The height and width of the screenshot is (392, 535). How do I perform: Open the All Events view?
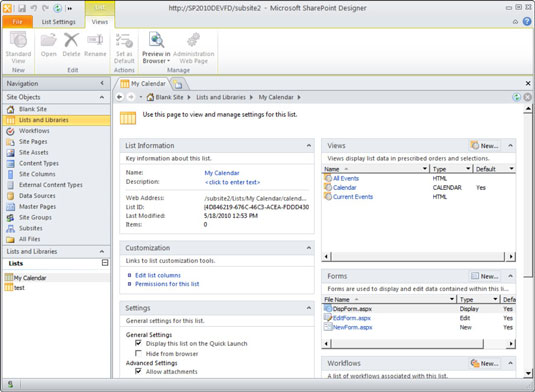click(346, 178)
